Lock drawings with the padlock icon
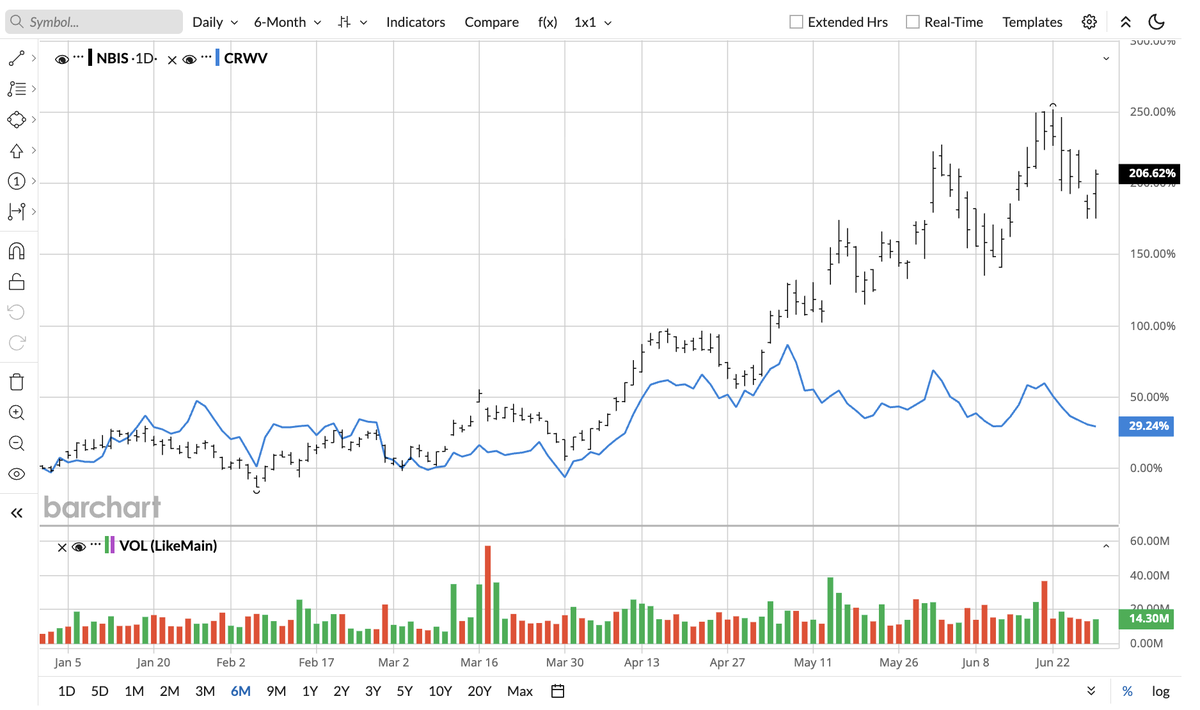1200x710 pixels. [16, 281]
